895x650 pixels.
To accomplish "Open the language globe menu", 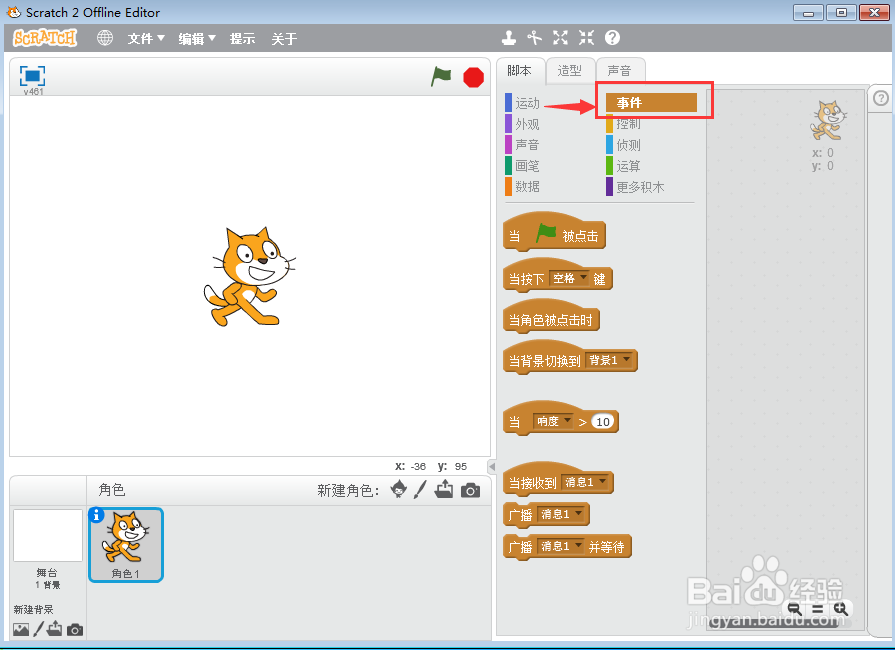I will [104, 38].
